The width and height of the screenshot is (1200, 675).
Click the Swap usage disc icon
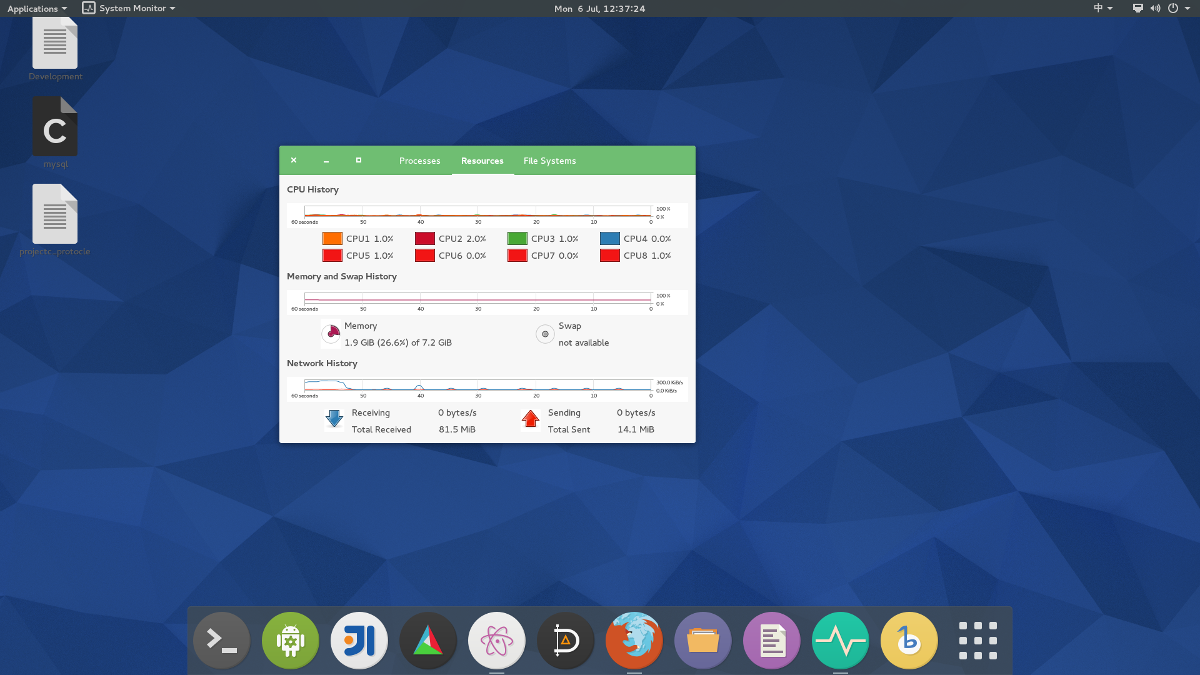[545, 334]
